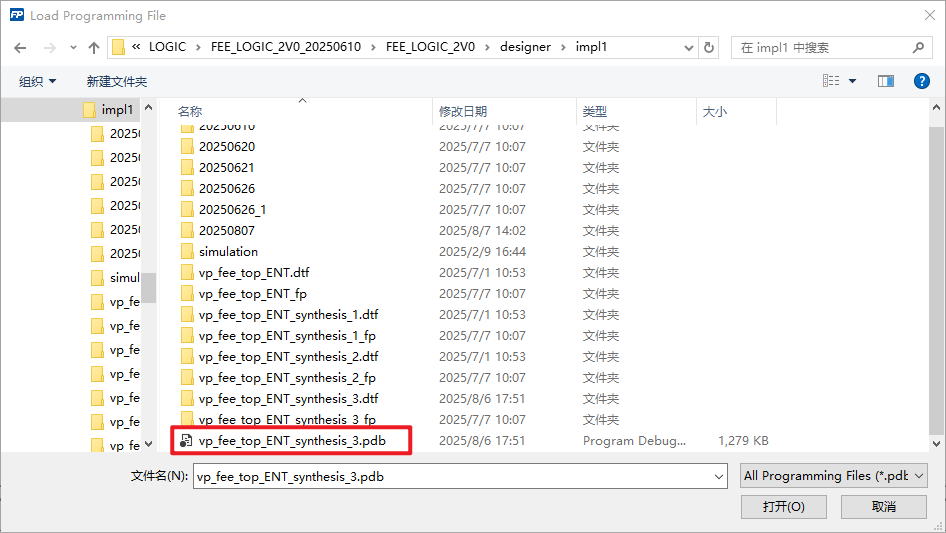
Task: Click the 打开(O) button
Action: pyautogui.click(x=783, y=506)
